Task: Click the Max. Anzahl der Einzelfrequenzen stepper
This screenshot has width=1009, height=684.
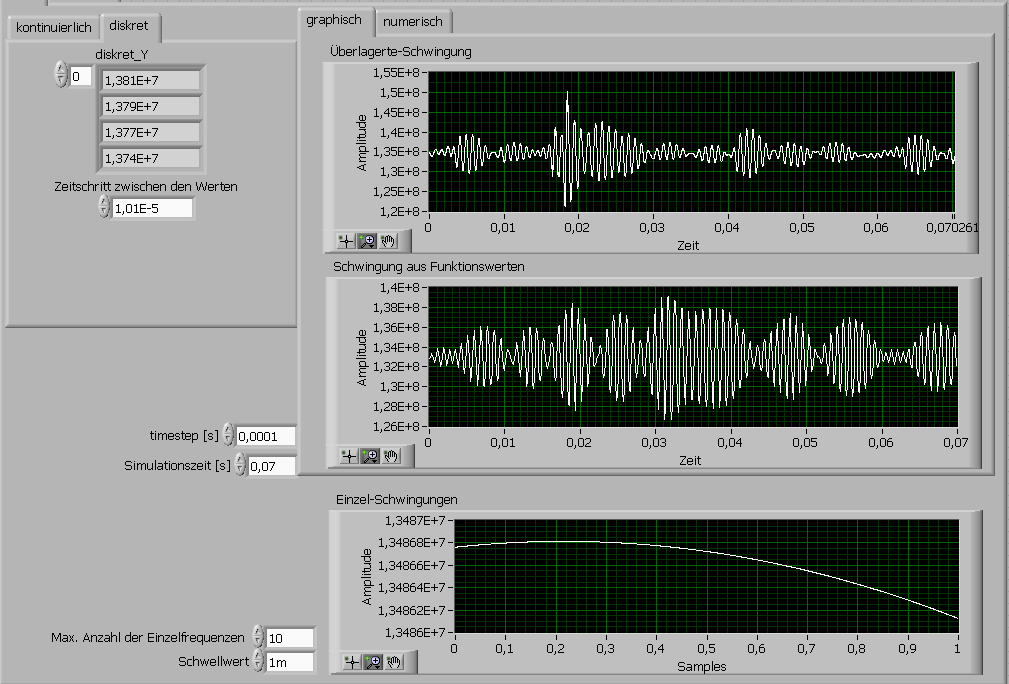Action: (258, 636)
